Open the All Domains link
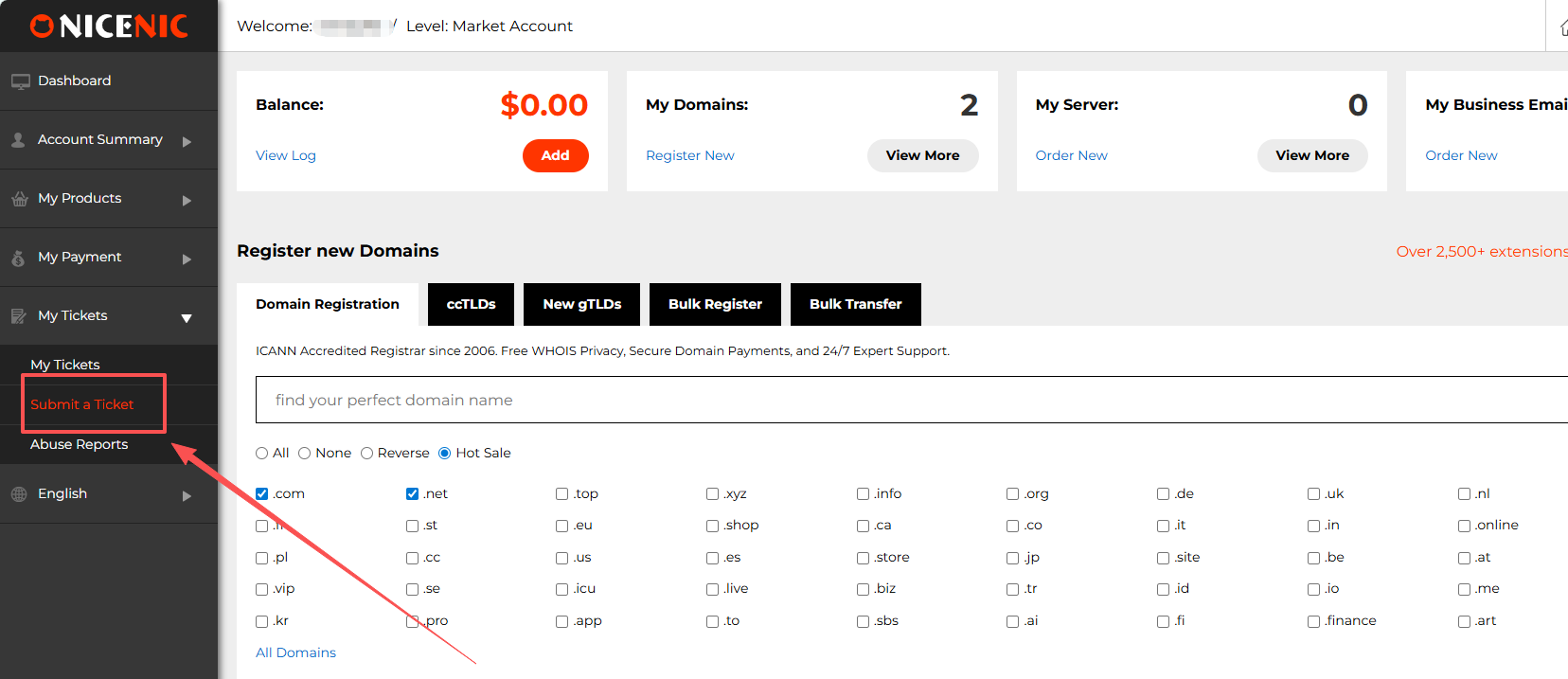1568x679 pixels. click(295, 652)
